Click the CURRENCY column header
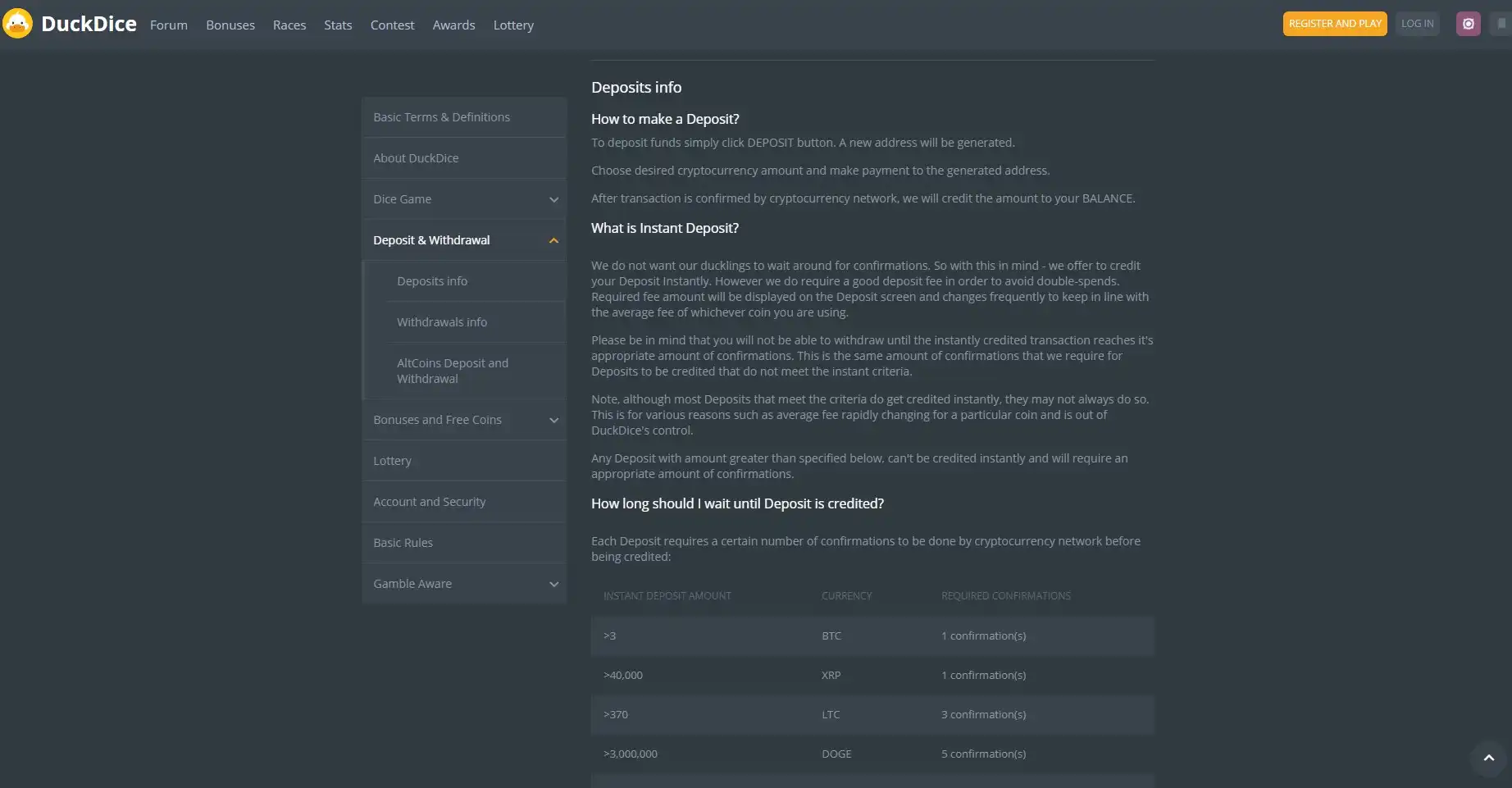1512x788 pixels. tap(846, 596)
